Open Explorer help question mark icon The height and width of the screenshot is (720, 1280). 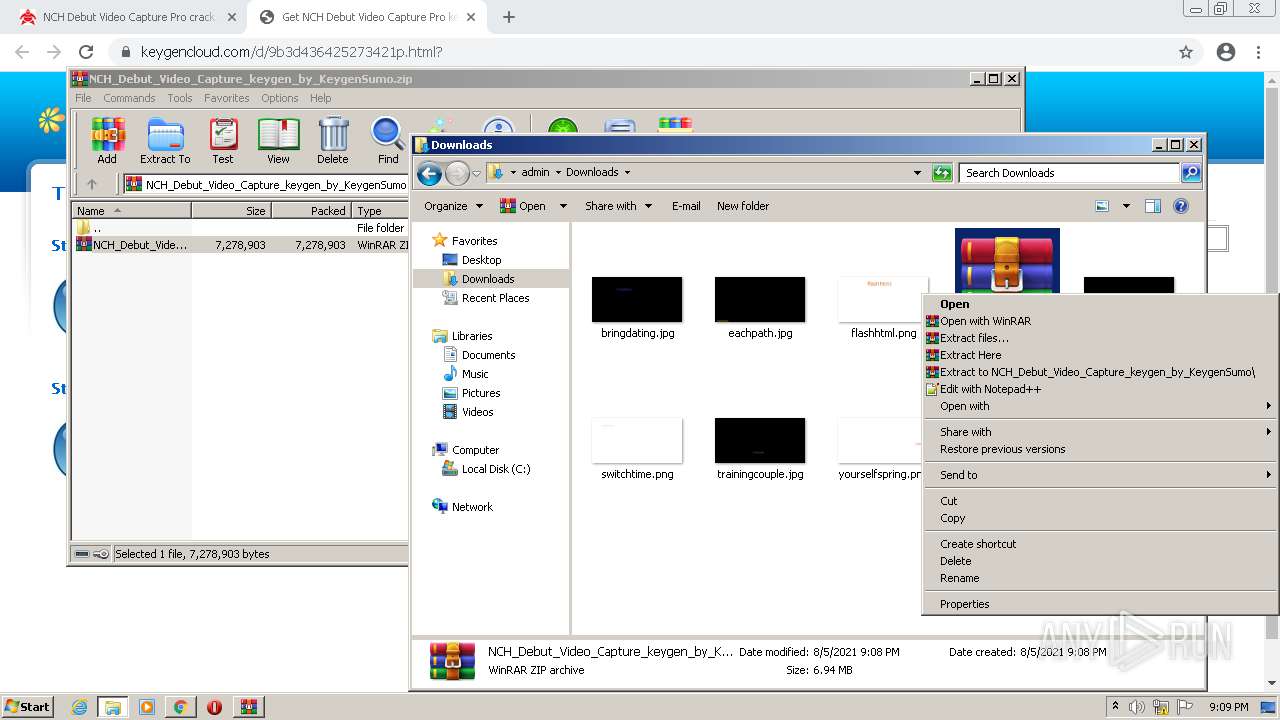point(1181,206)
